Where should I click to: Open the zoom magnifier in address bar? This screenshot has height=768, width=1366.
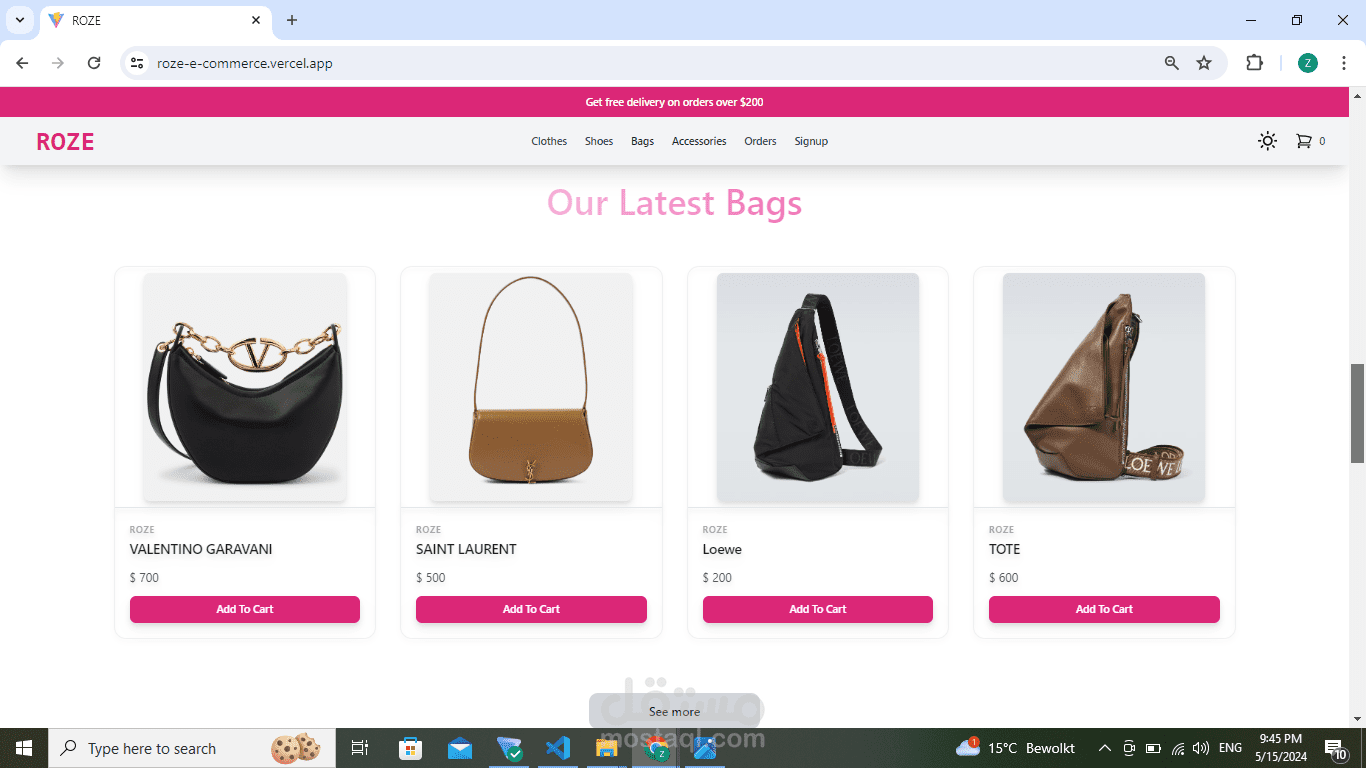(x=1172, y=63)
